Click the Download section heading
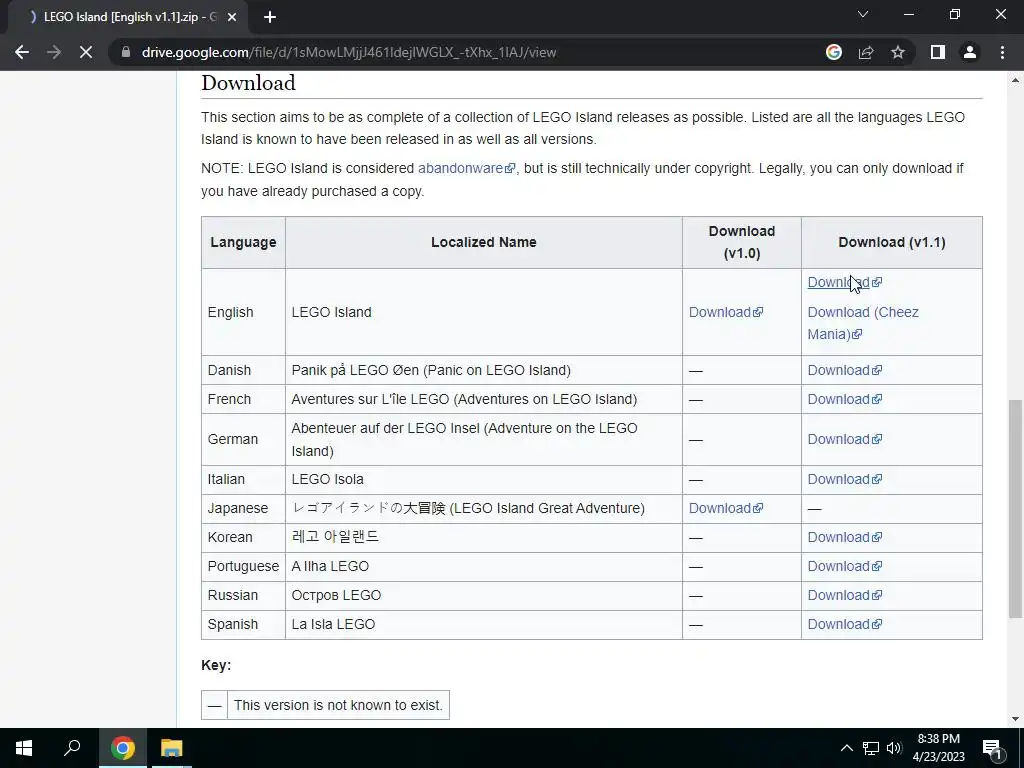The height and width of the screenshot is (768, 1024). (248, 83)
